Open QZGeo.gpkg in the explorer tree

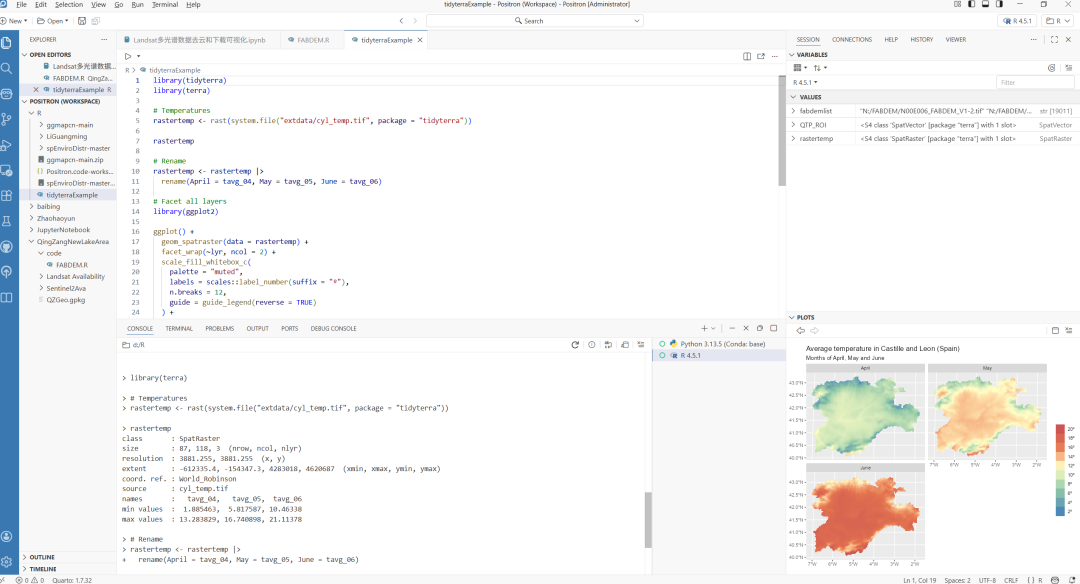[65, 300]
